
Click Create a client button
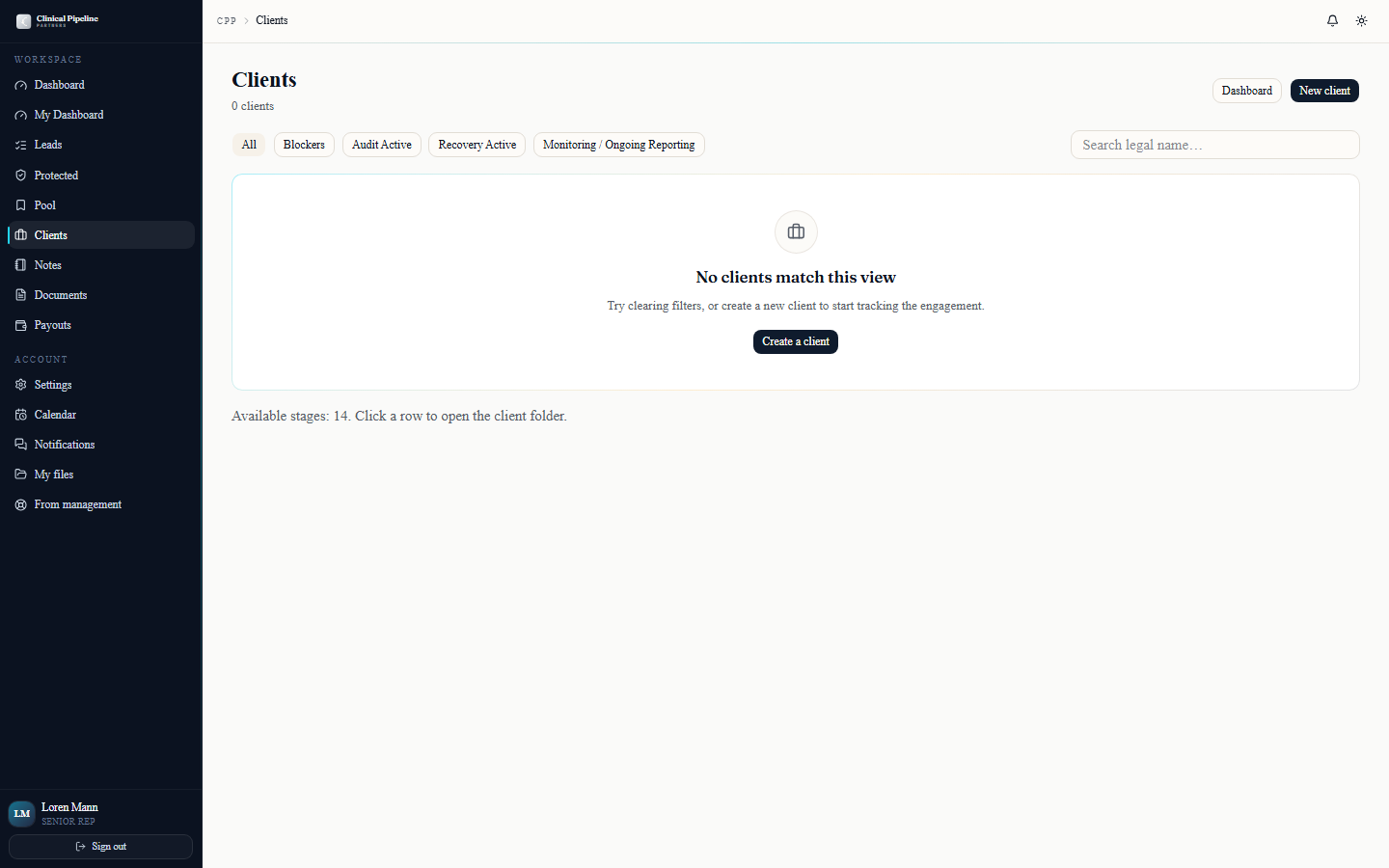pyautogui.click(x=796, y=341)
